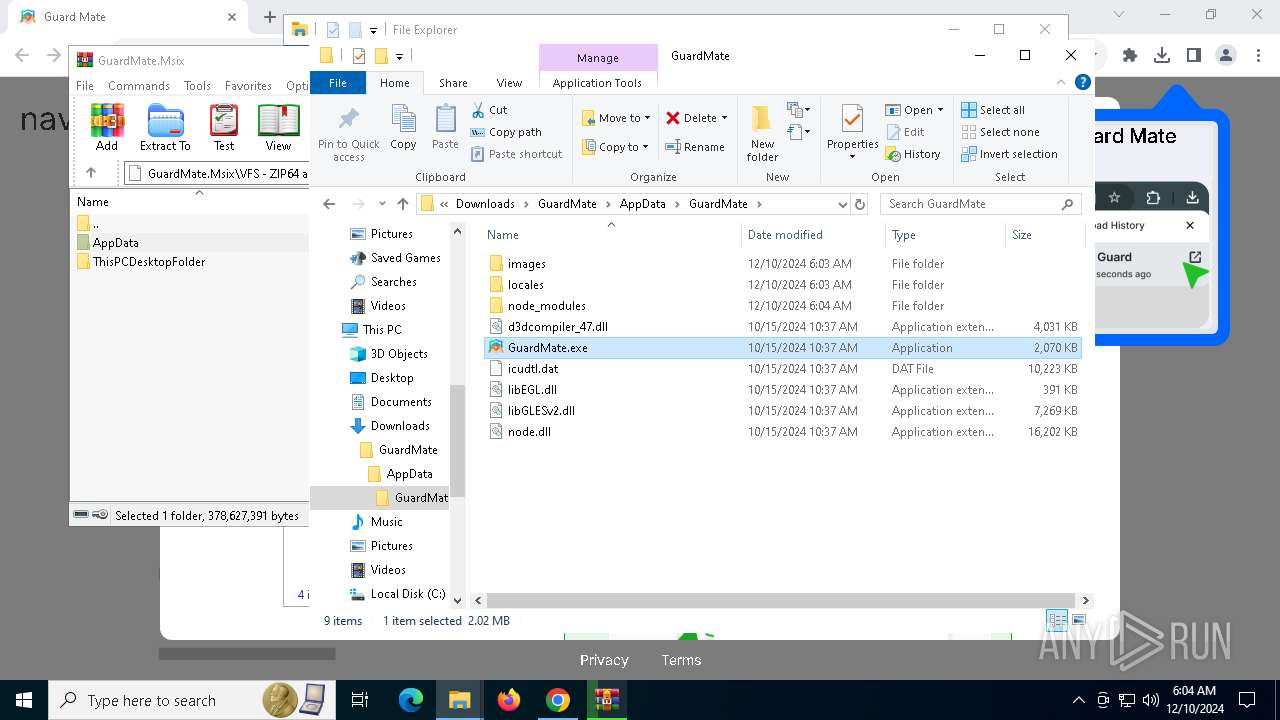Click the Back arrow in File Explorer

329,204
